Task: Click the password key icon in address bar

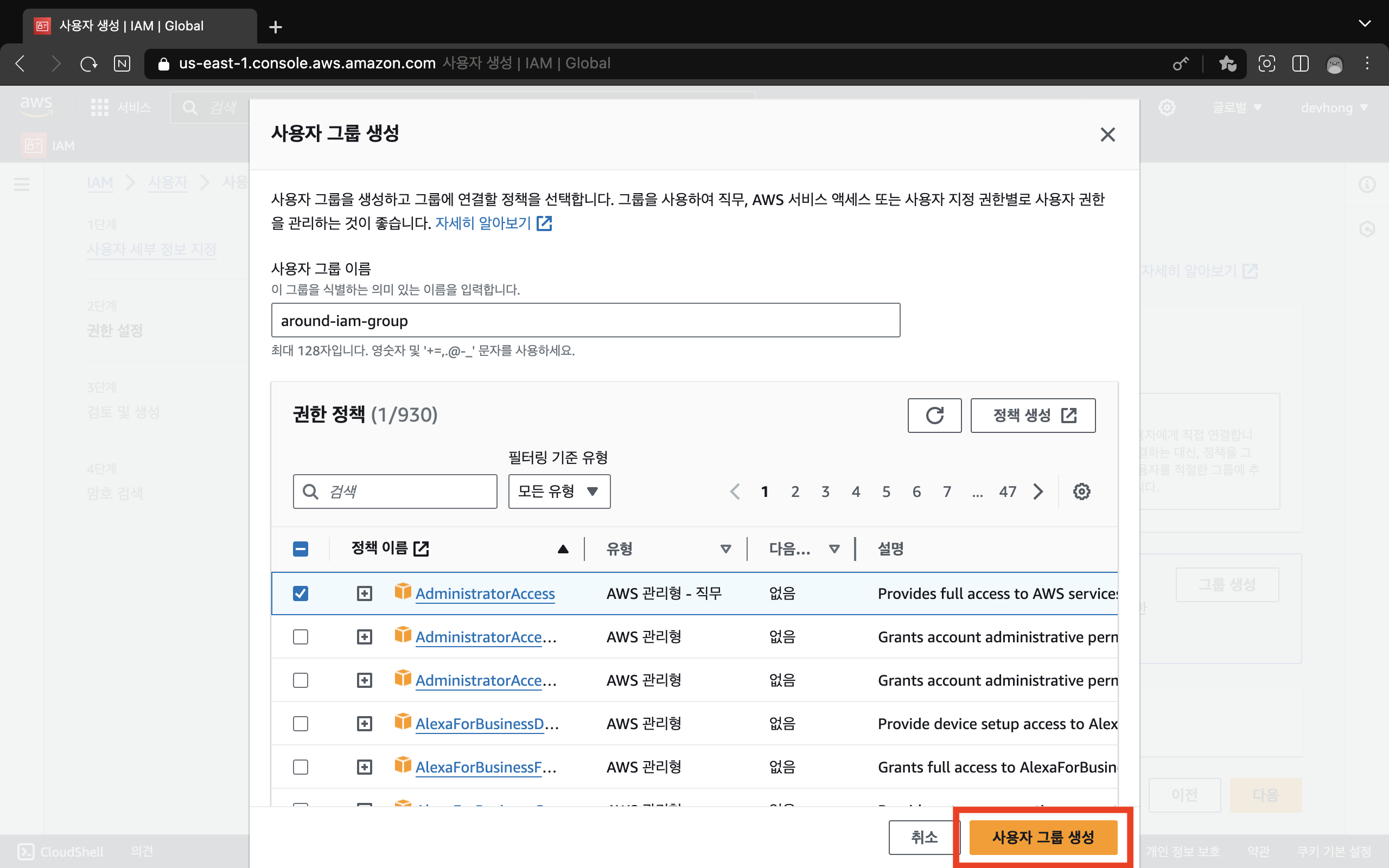Action: pos(1180,63)
